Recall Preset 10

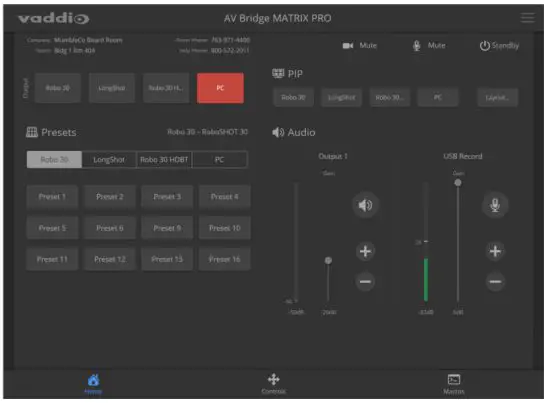(224, 228)
